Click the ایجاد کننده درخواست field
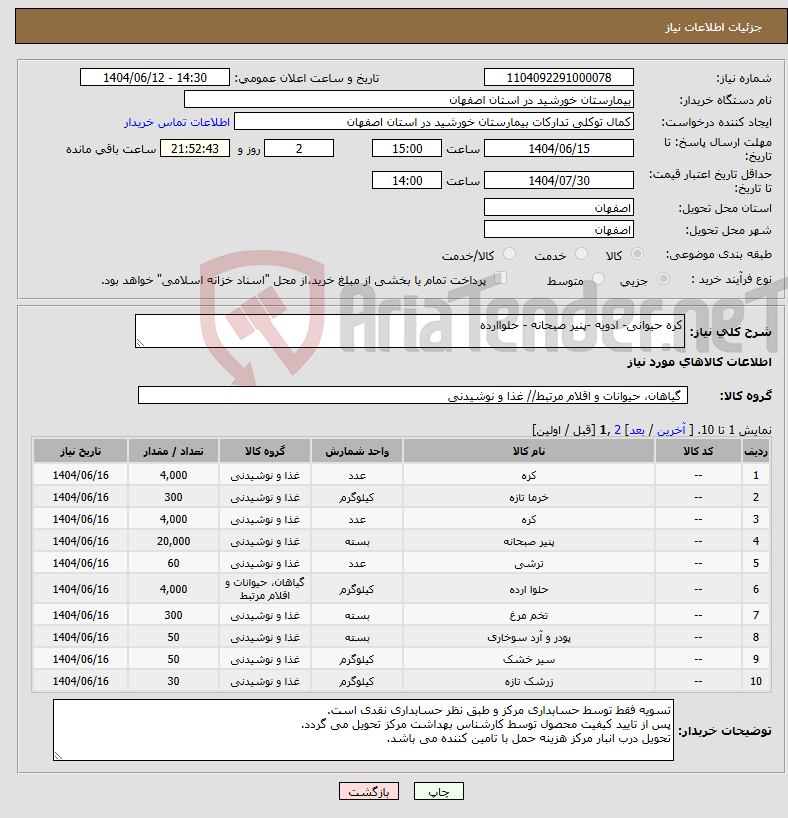 pyautogui.click(x=434, y=122)
